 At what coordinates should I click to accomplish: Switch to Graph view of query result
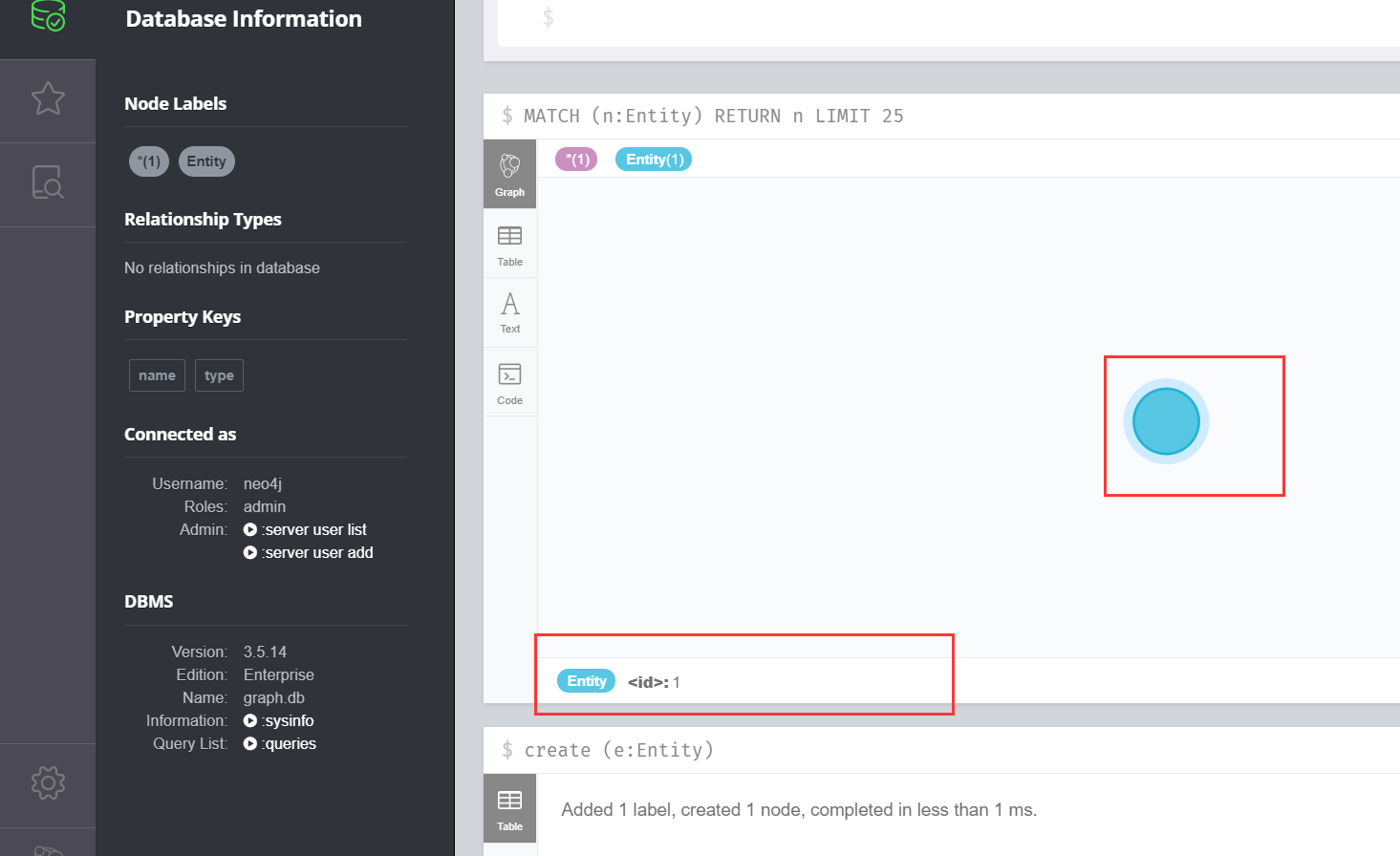pyautogui.click(x=509, y=174)
